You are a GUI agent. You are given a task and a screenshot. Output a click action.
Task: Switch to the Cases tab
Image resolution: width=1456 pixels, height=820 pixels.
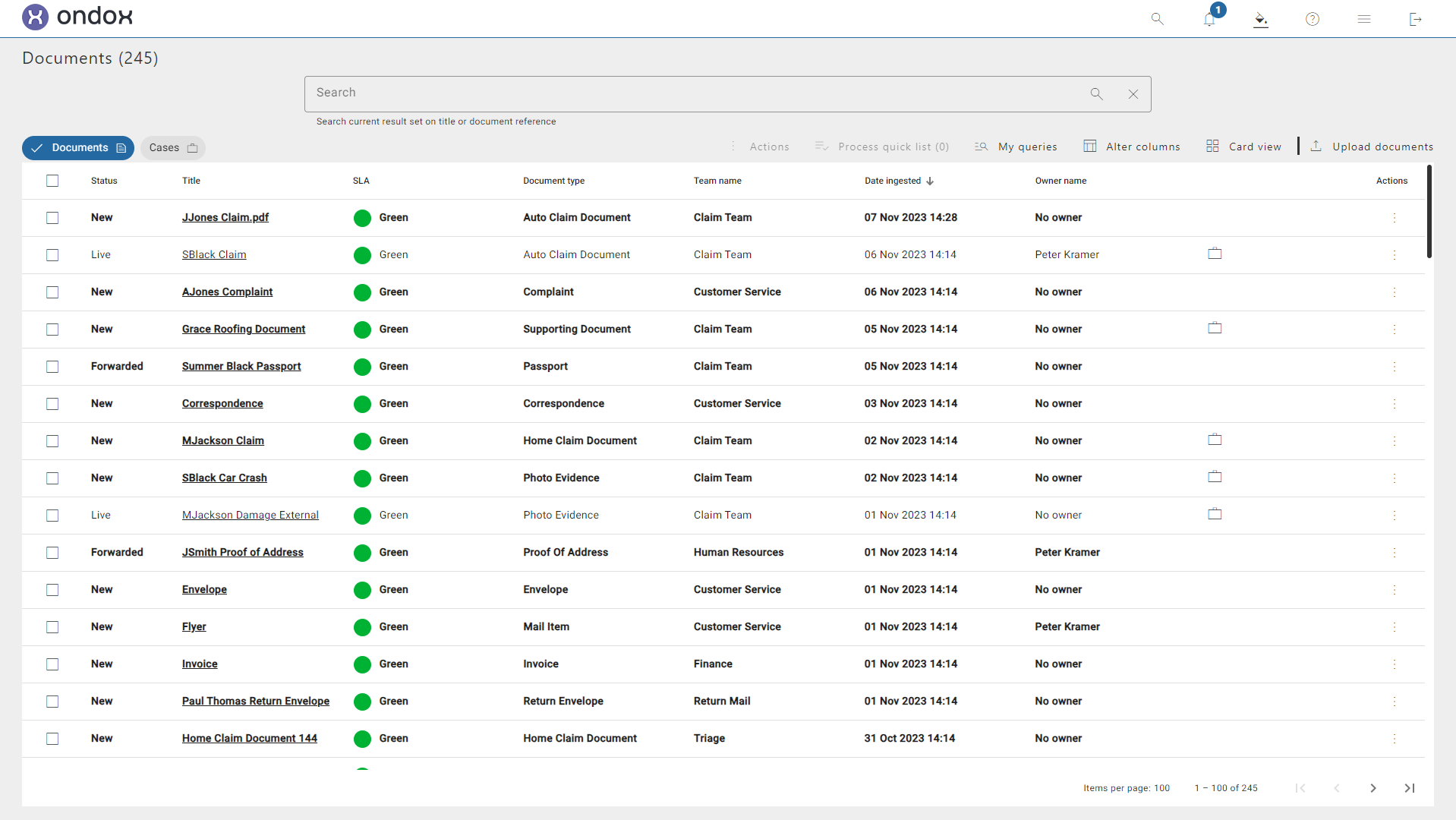pyautogui.click(x=172, y=148)
